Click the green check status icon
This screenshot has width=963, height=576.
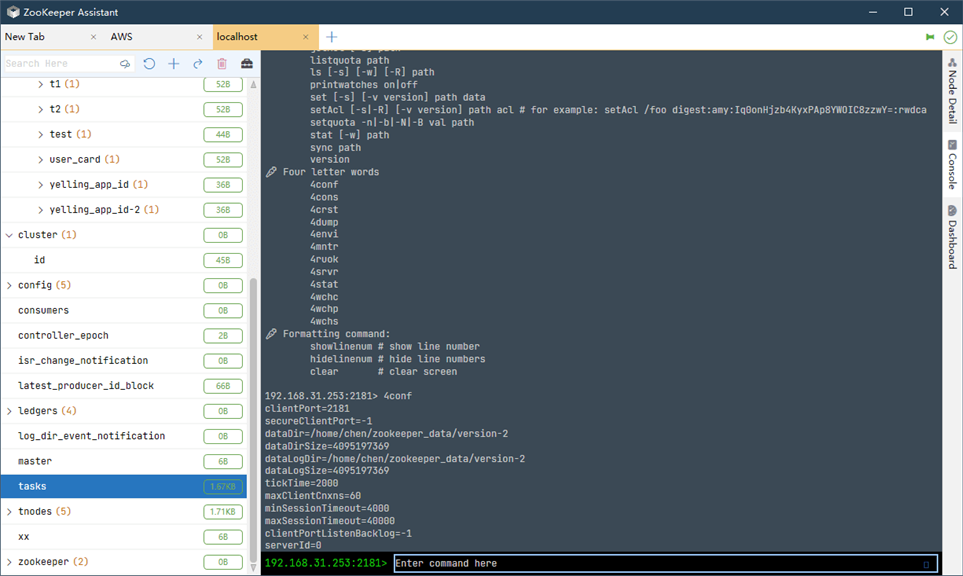pyautogui.click(x=950, y=37)
